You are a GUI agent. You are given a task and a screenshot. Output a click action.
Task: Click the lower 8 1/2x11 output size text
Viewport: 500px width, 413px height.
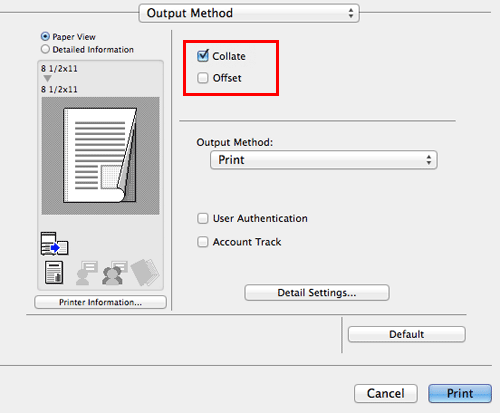(59, 89)
